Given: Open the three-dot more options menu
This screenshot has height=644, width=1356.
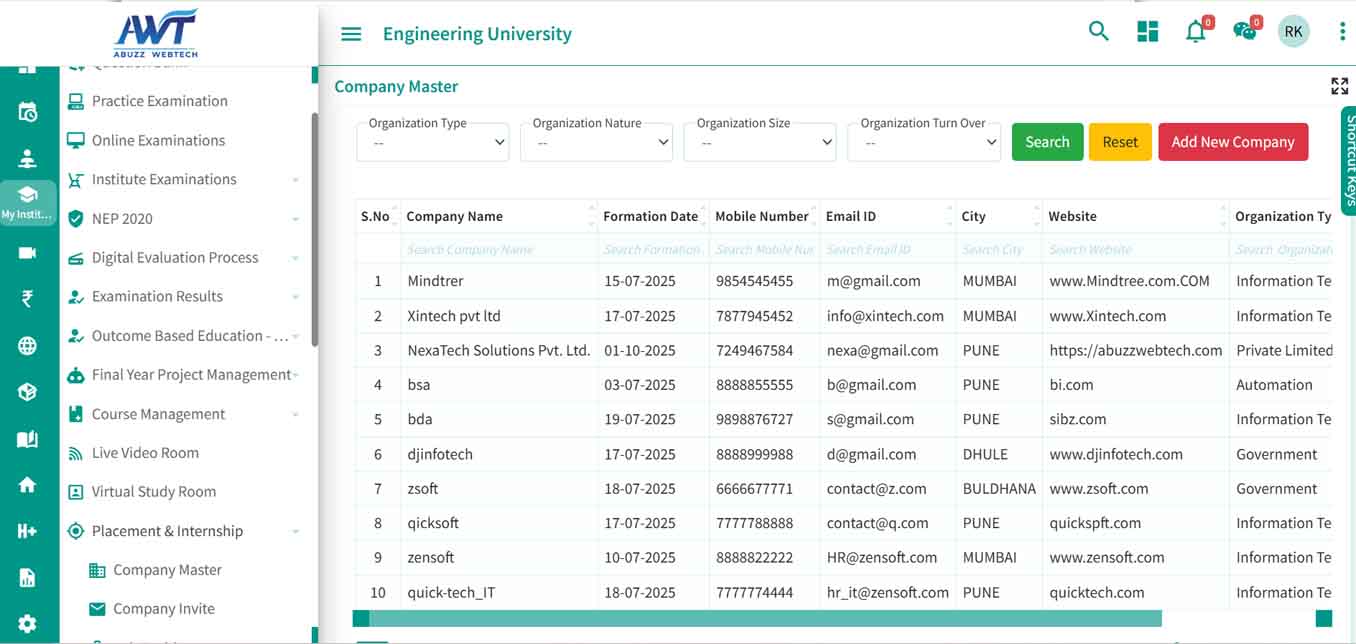Looking at the screenshot, I should [1342, 32].
